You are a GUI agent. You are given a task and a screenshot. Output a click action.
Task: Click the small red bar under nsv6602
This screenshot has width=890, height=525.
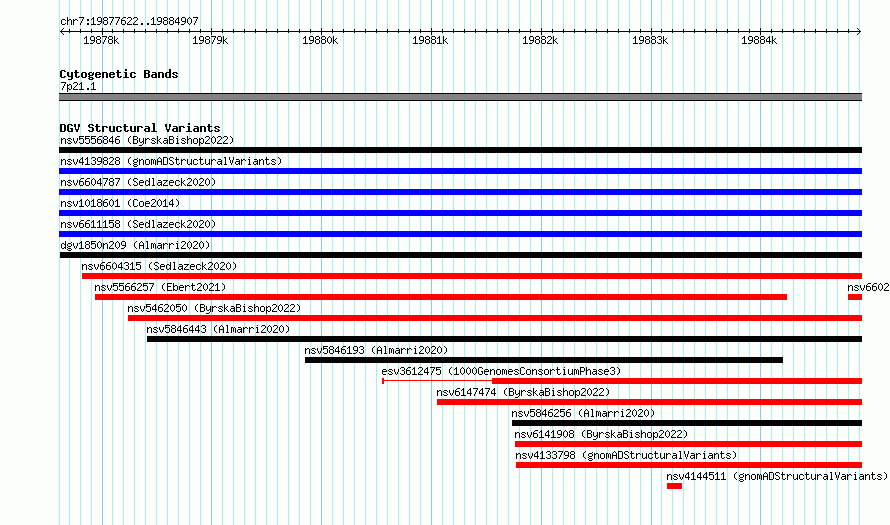click(855, 297)
